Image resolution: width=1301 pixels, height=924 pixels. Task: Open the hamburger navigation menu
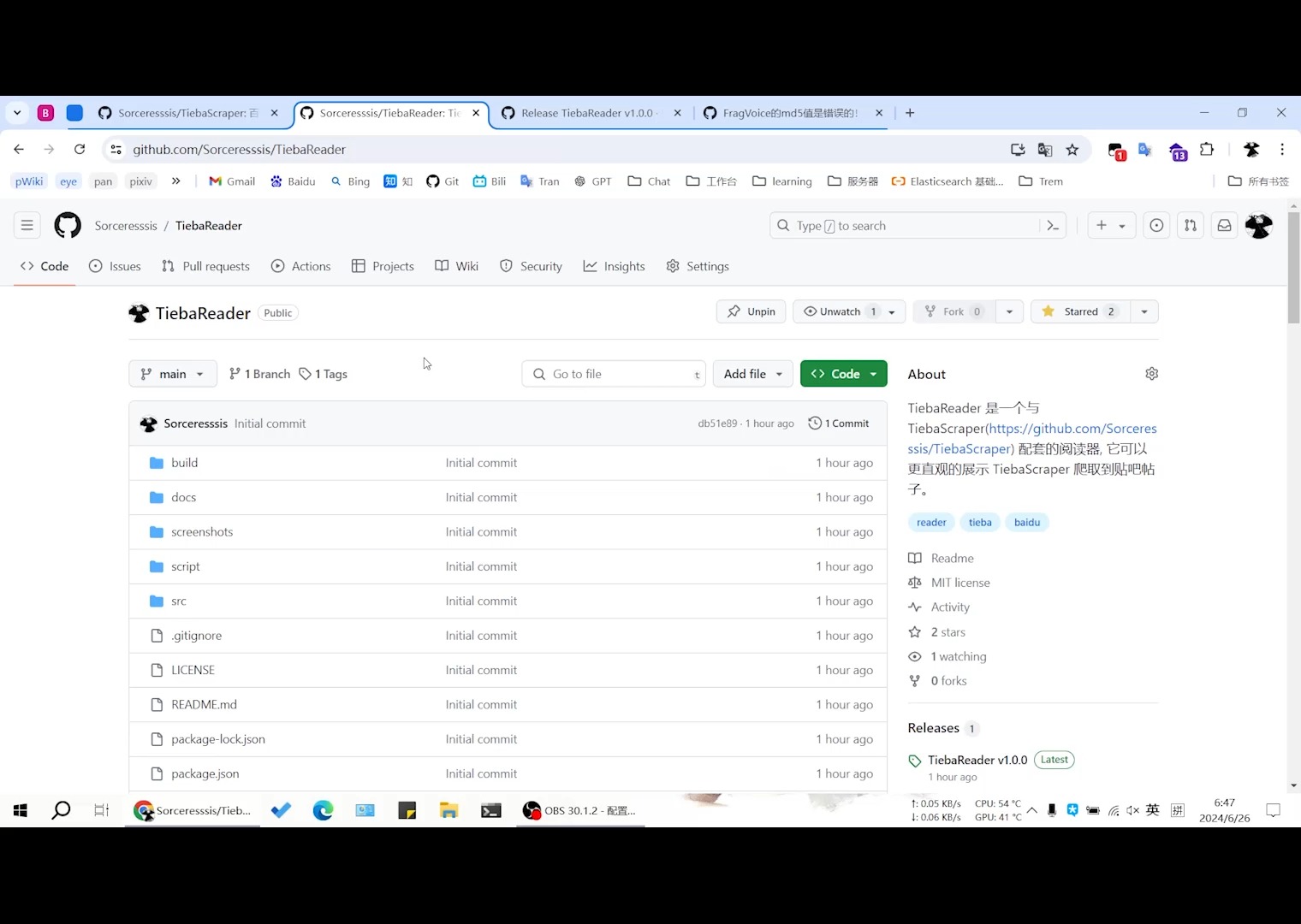pyautogui.click(x=27, y=226)
